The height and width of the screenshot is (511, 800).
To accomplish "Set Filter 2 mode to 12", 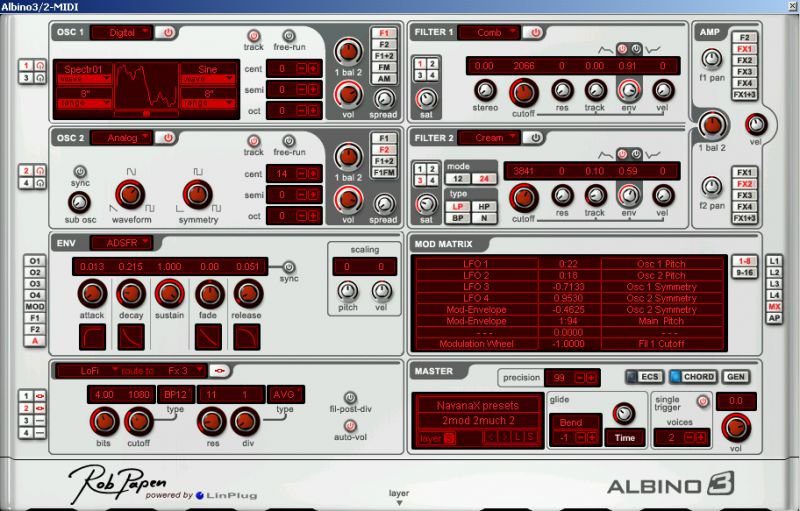I will 458,179.
